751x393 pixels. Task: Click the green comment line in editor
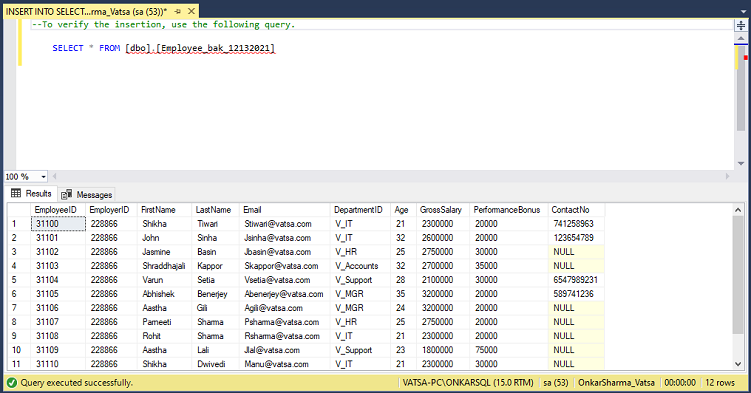pyautogui.click(x=163, y=24)
